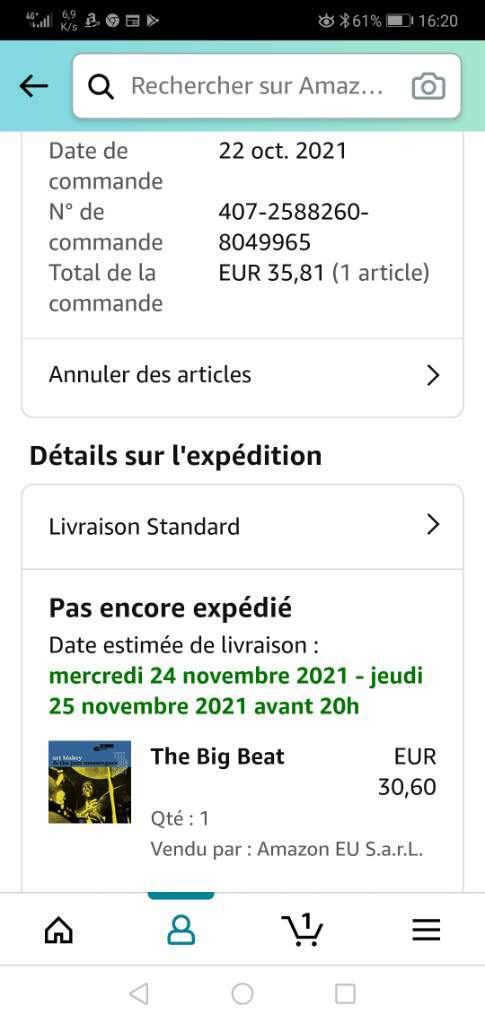This screenshot has height=1023, width=485.
Task: Expand the Annuler des articles chevron
Action: click(433, 375)
